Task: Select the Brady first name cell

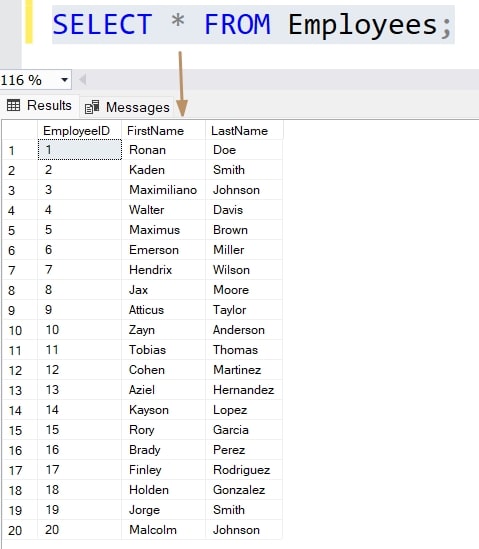Action: point(164,450)
